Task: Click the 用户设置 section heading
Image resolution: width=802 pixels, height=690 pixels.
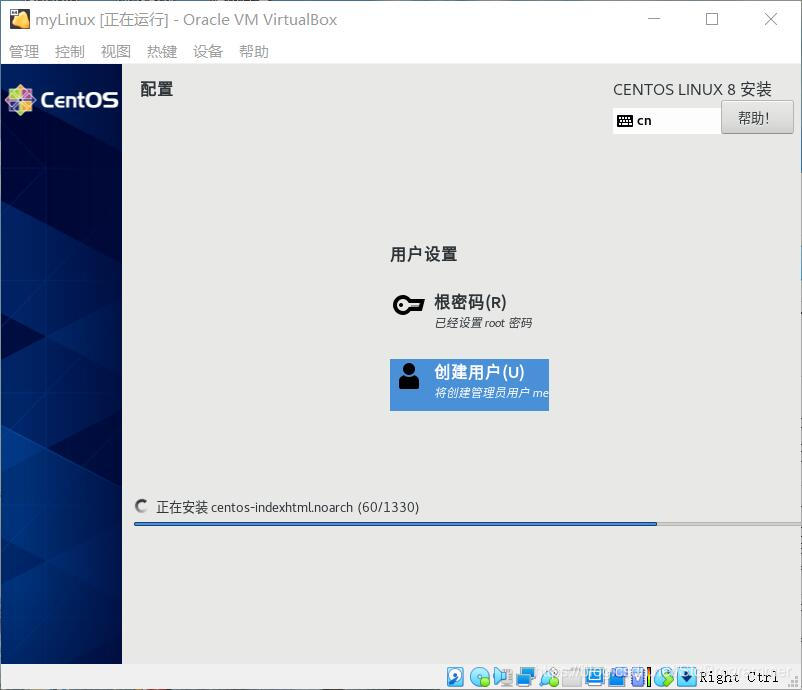Action: pyautogui.click(x=424, y=254)
